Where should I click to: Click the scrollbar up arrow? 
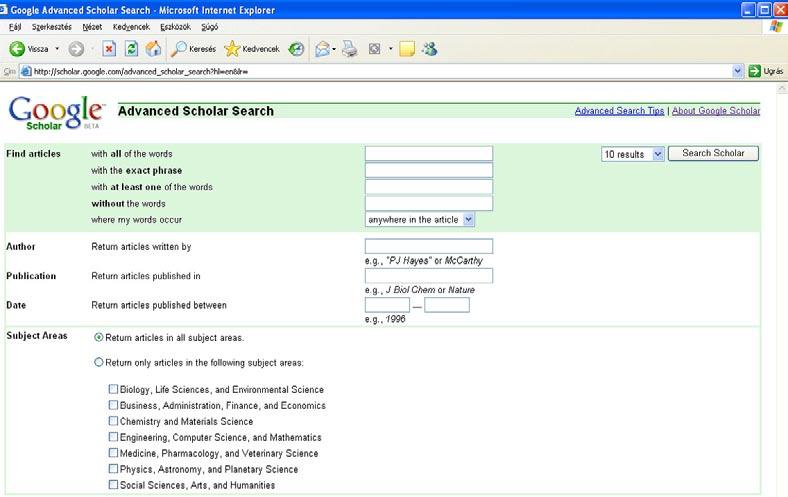coord(782,88)
